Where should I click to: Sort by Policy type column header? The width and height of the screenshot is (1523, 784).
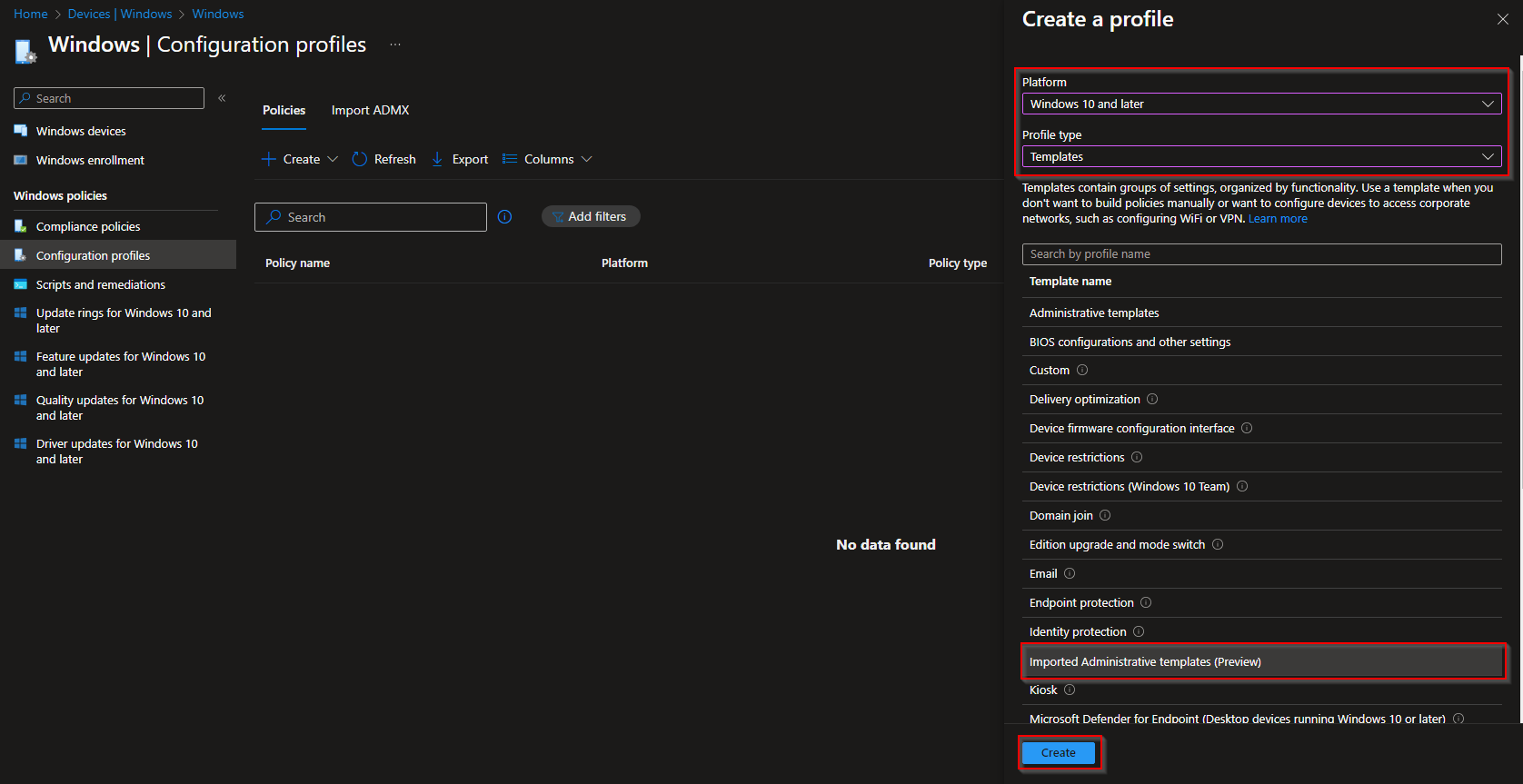coord(958,263)
